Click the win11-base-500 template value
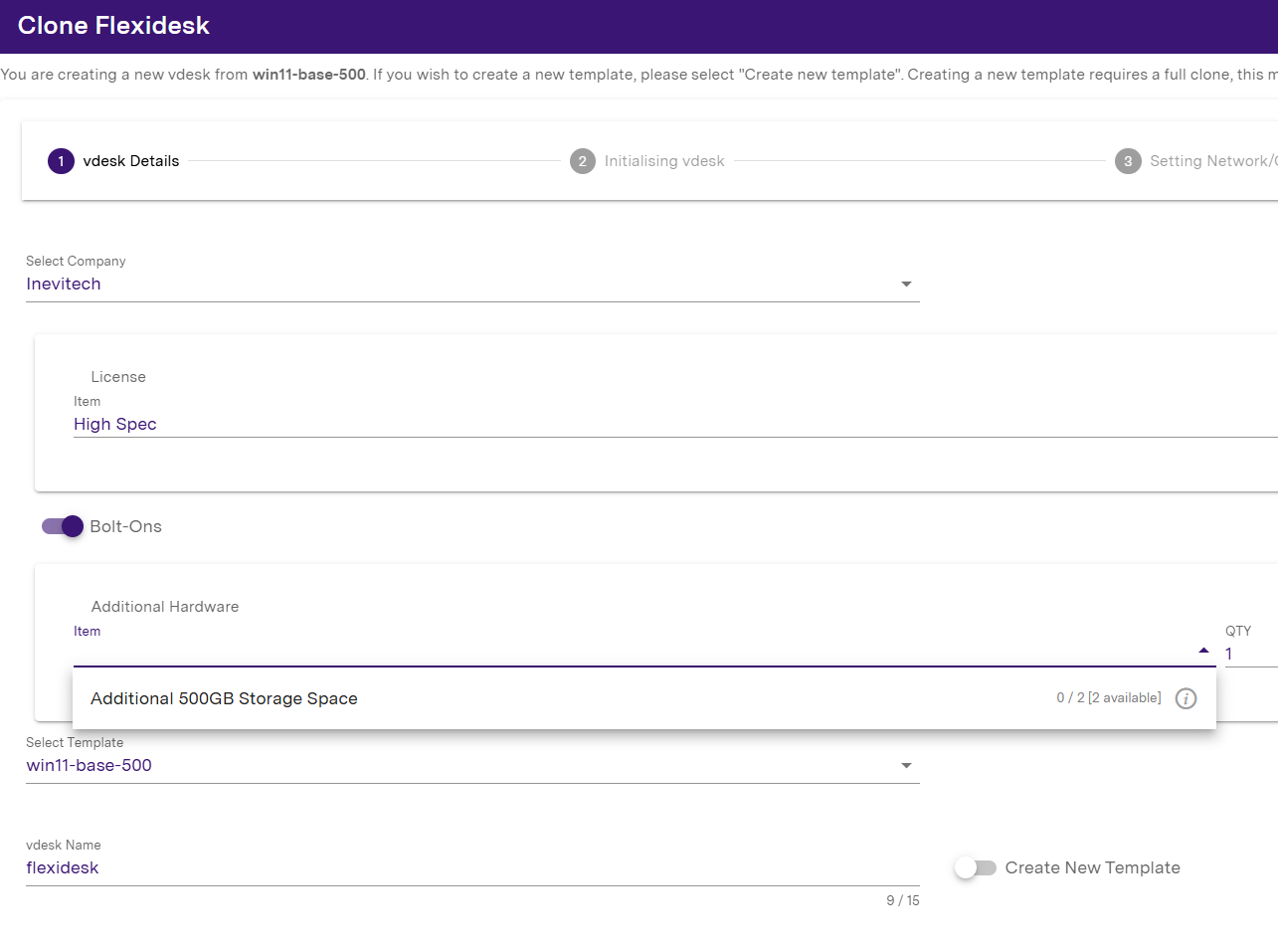 (90, 766)
